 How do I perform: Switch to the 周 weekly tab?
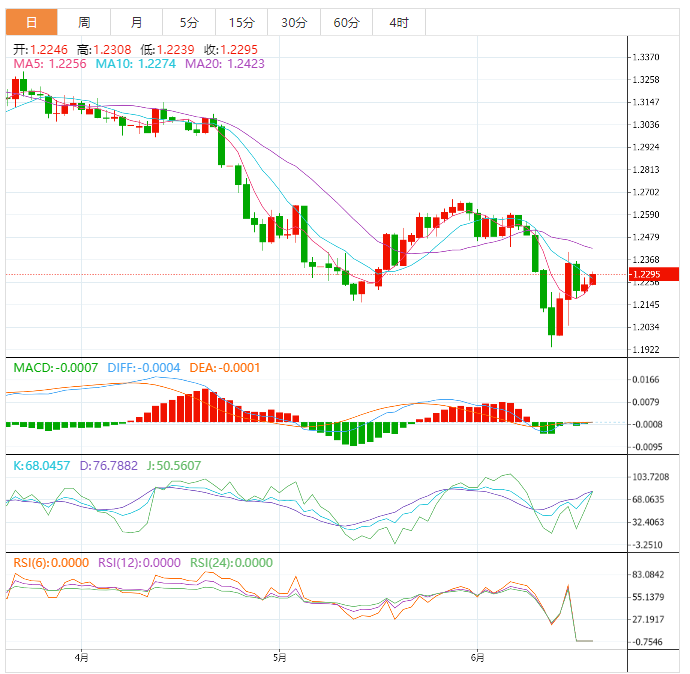click(84, 22)
